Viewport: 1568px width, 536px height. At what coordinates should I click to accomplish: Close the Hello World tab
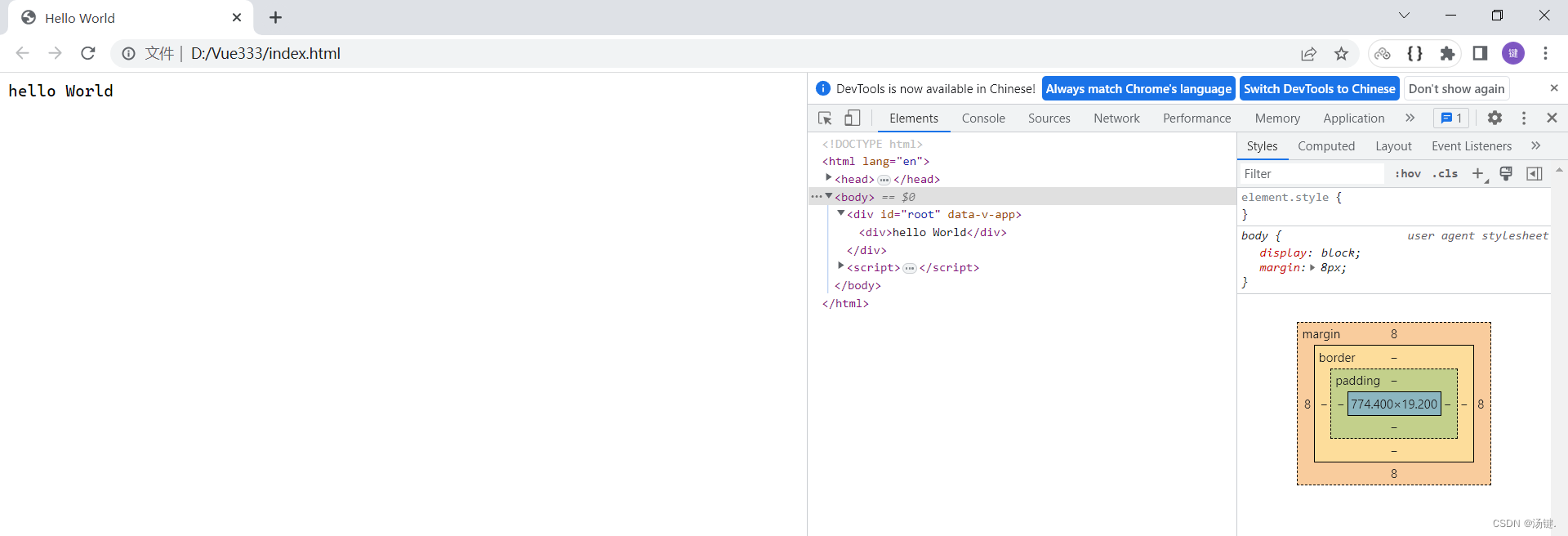(237, 17)
